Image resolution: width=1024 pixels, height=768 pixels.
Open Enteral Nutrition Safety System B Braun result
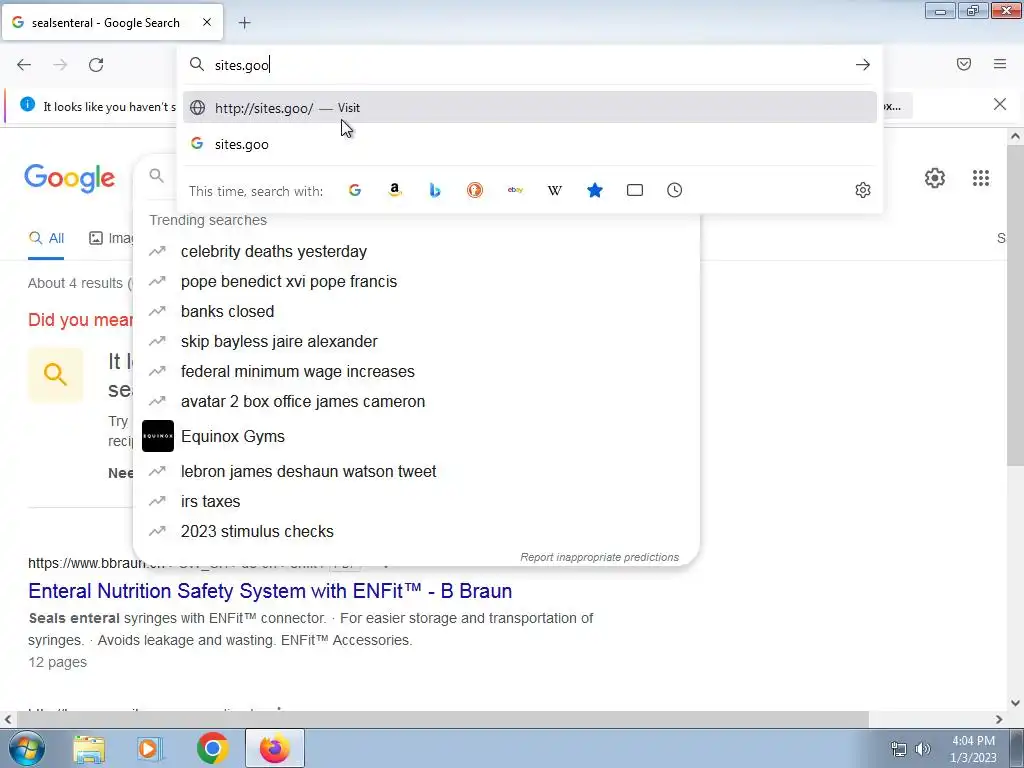pyautogui.click(x=270, y=591)
